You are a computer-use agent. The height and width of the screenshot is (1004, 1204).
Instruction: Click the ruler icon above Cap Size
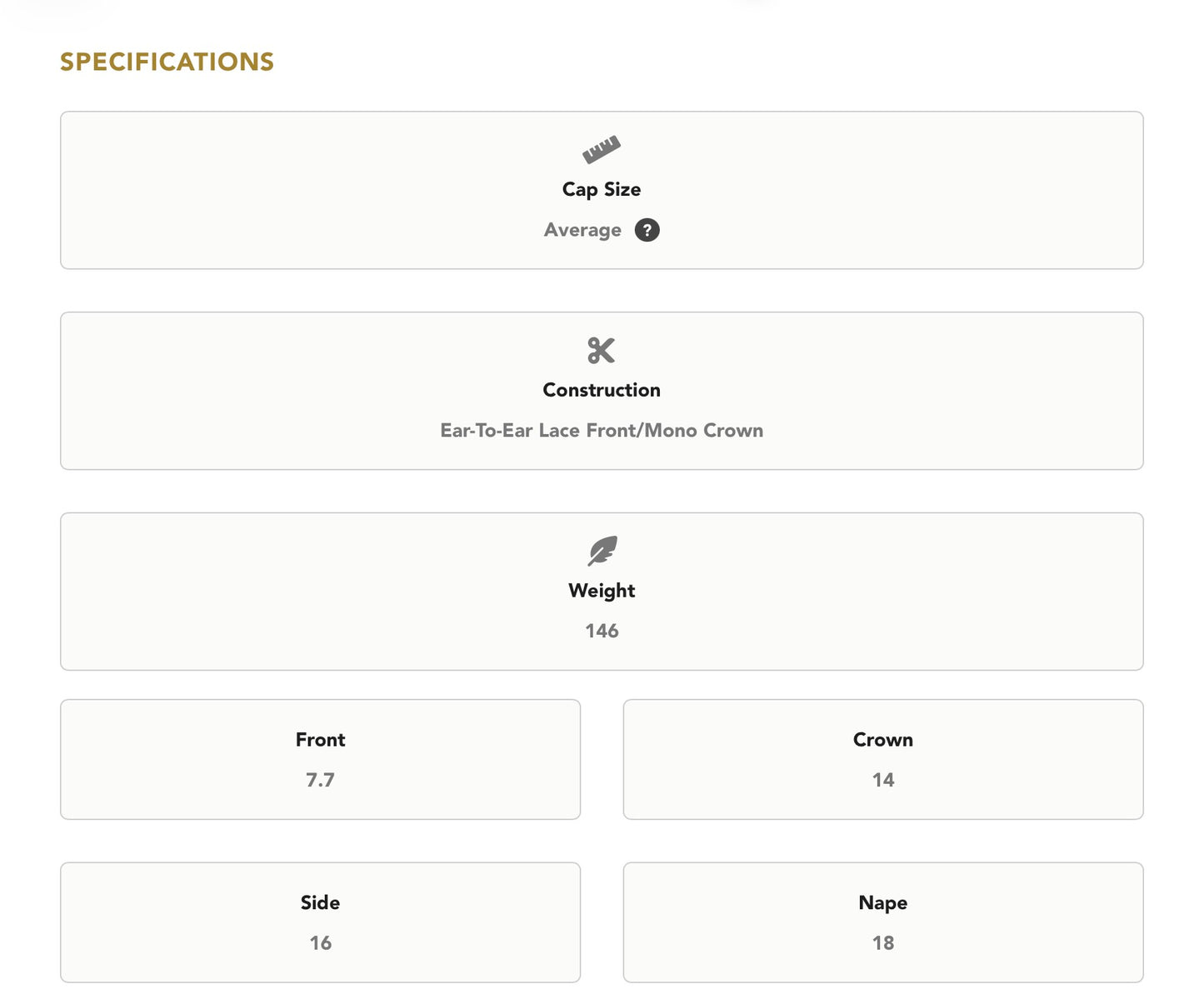pos(602,150)
